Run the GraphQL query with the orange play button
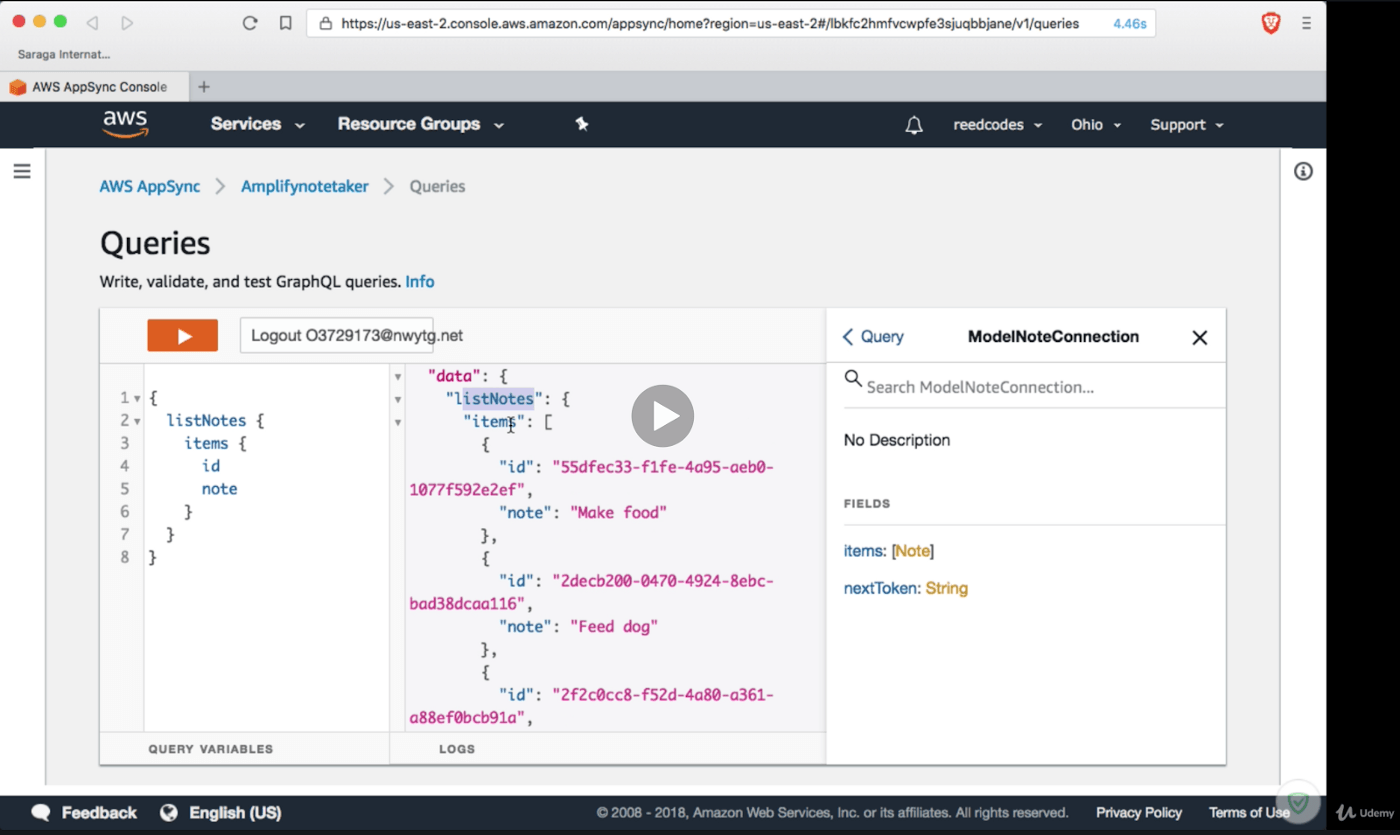The height and width of the screenshot is (835, 1400). coord(182,336)
